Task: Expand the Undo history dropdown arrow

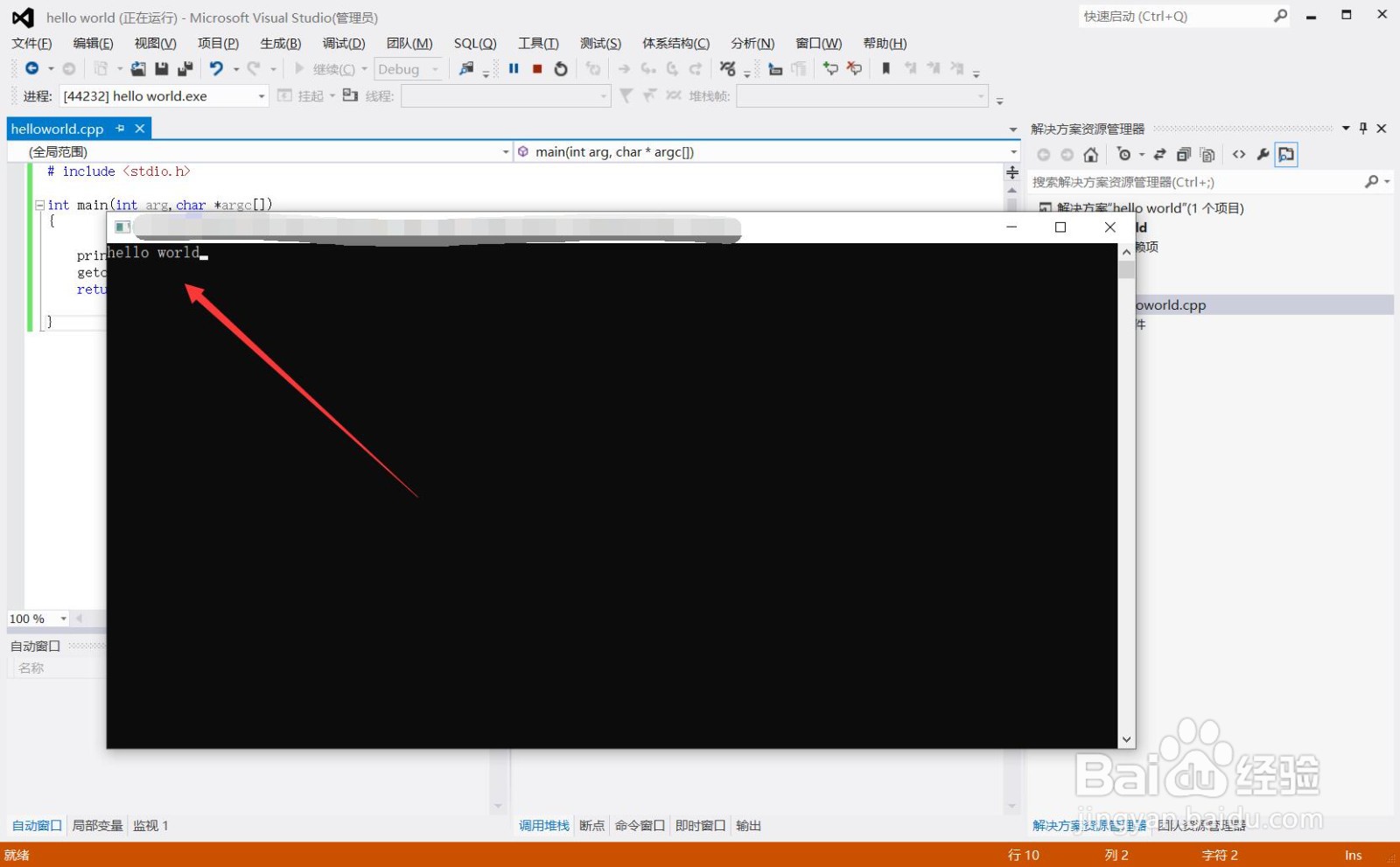Action: coord(235,69)
